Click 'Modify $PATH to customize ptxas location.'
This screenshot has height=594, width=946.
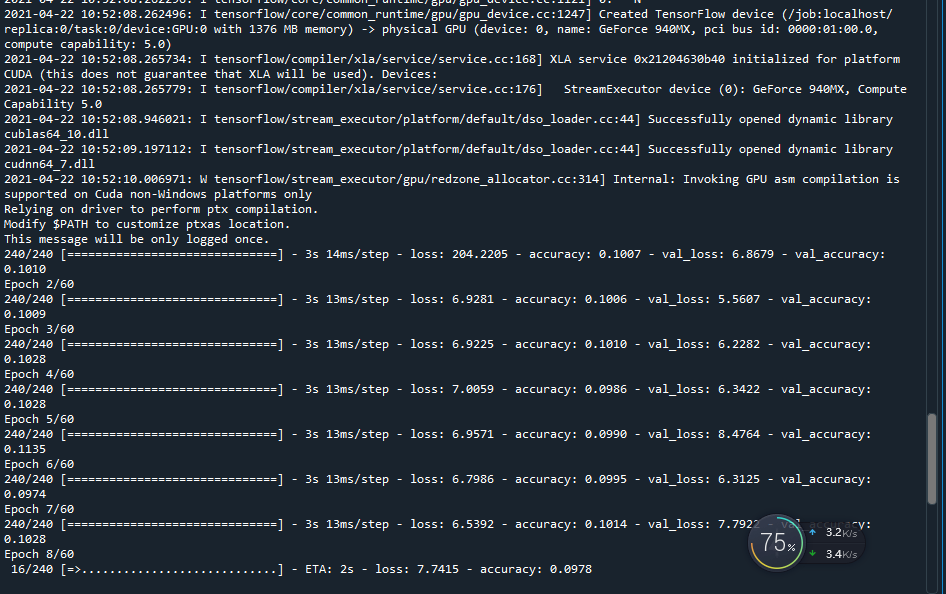(x=147, y=224)
